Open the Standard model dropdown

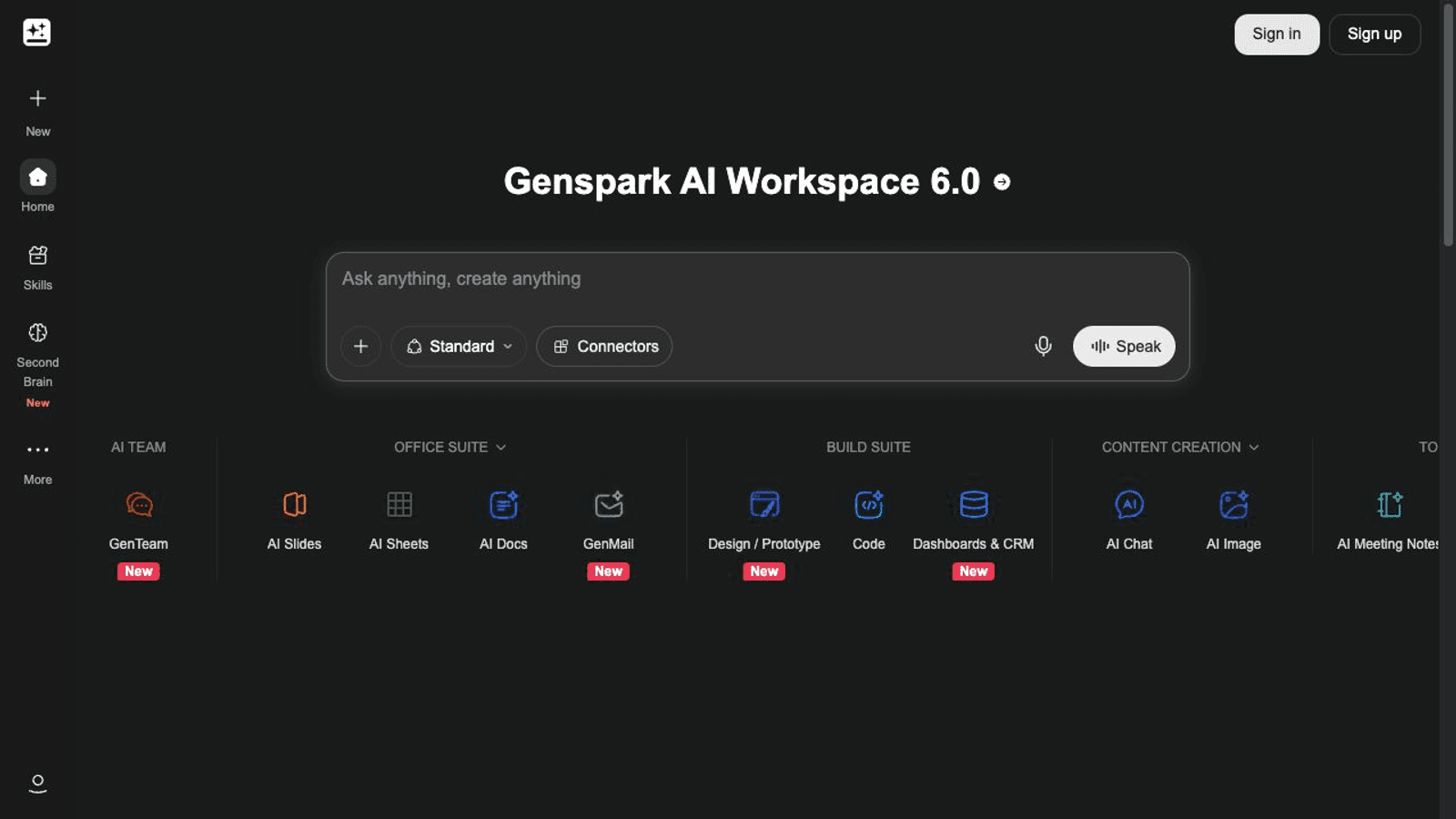460,347
